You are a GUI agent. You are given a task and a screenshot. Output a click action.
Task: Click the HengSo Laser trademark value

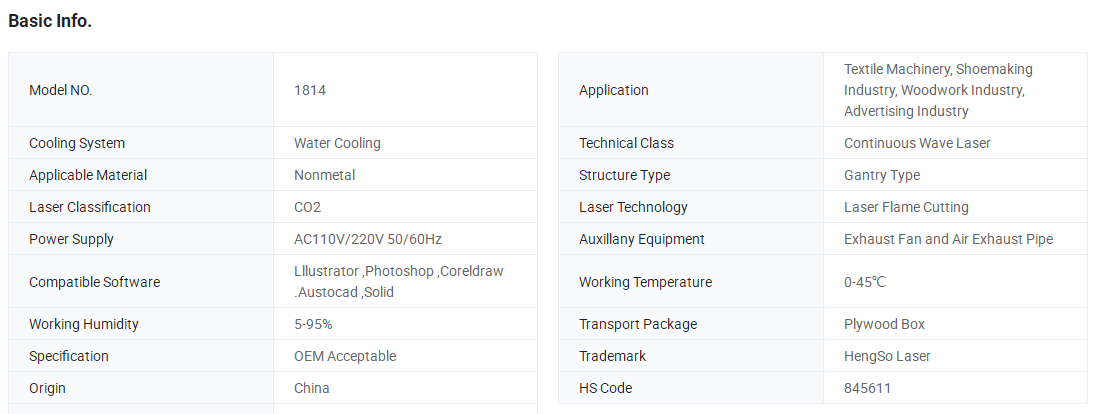pyautogui.click(x=887, y=356)
